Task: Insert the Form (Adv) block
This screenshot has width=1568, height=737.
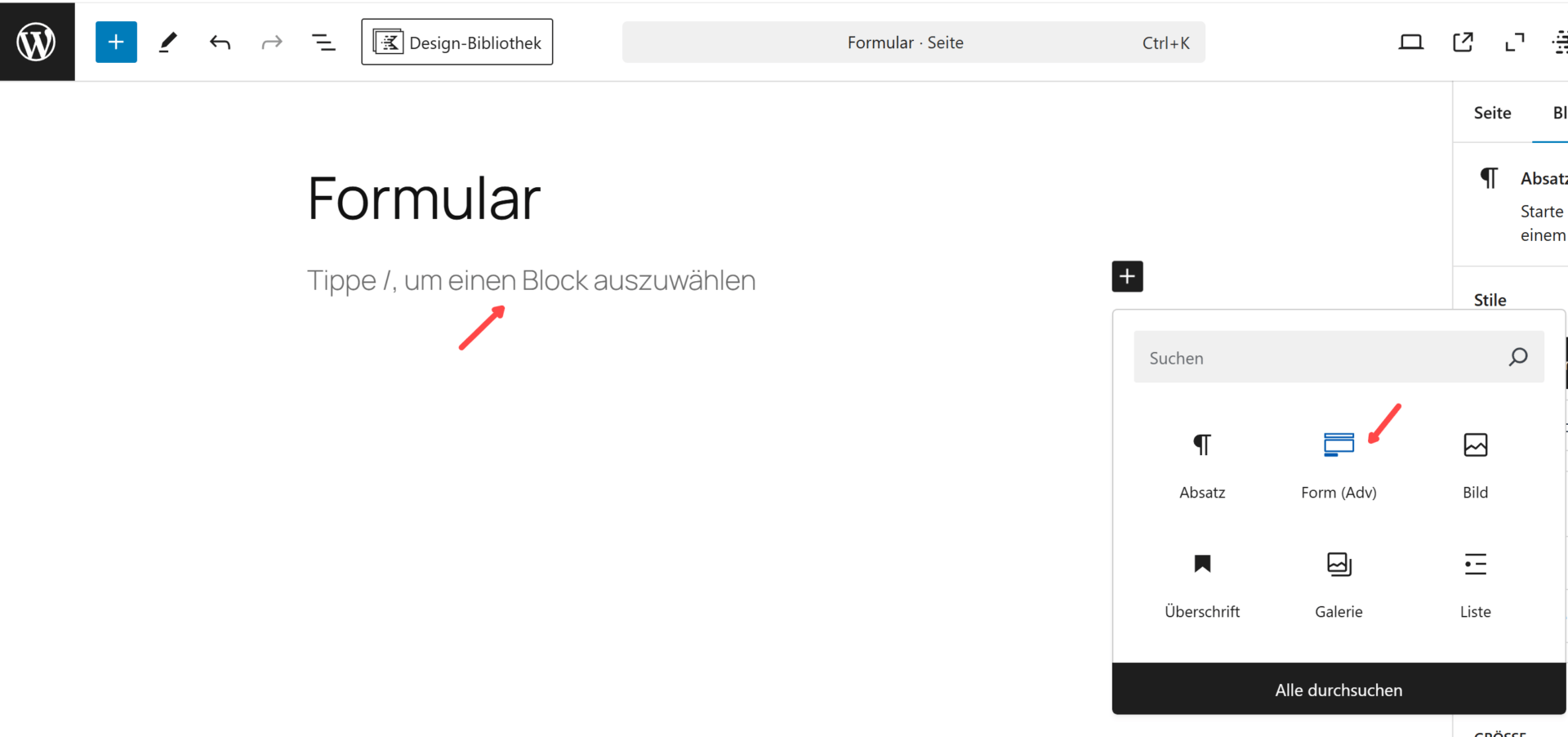Action: click(1339, 463)
